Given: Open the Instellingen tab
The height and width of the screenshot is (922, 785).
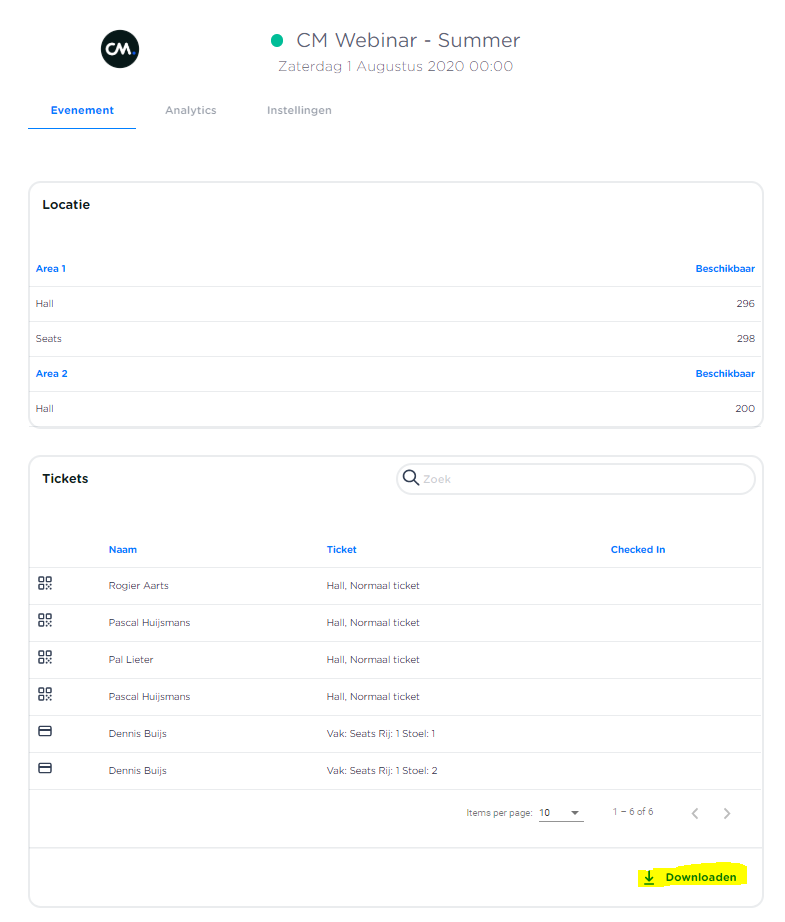Looking at the screenshot, I should point(299,110).
